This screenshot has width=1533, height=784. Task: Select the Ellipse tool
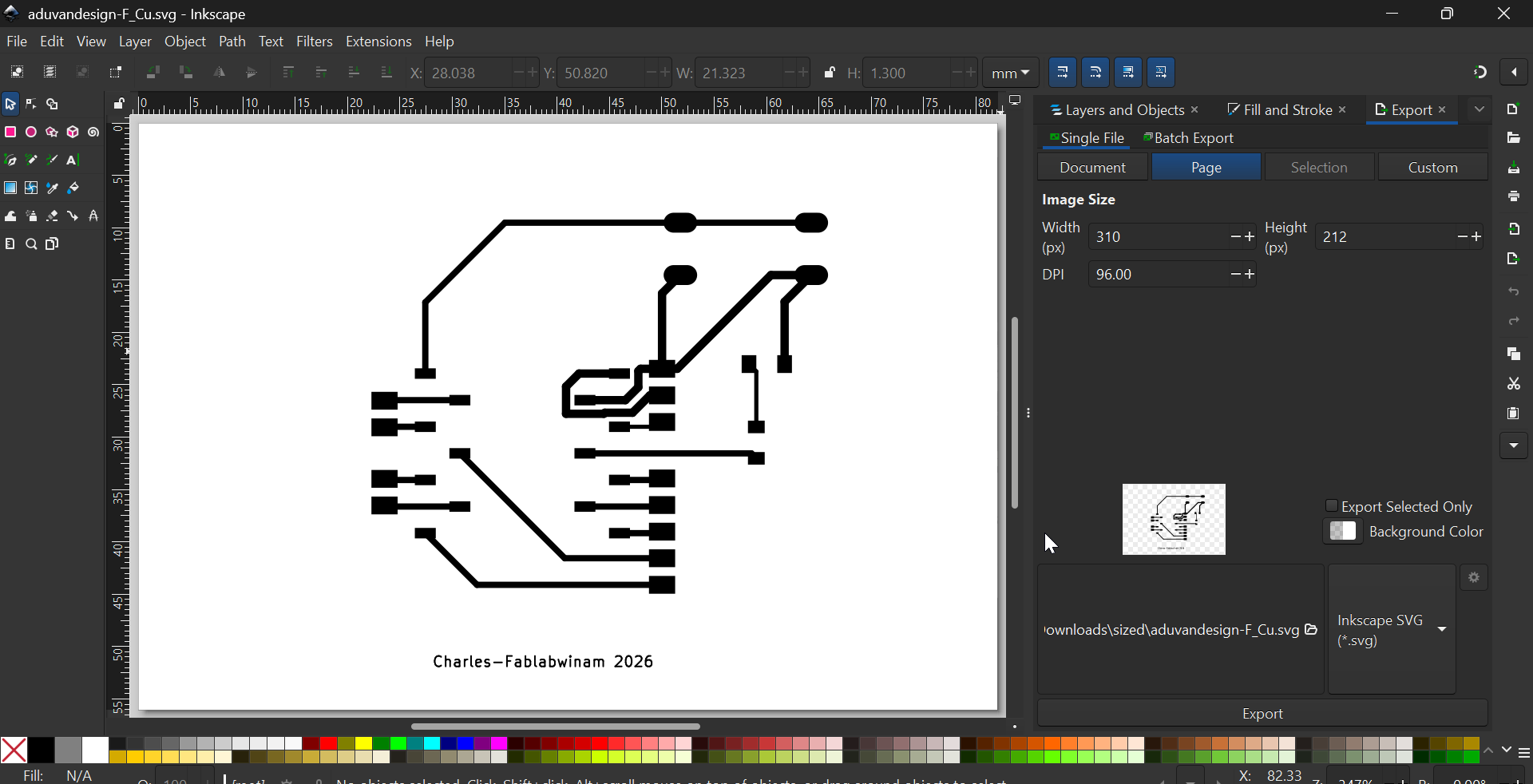point(31,133)
